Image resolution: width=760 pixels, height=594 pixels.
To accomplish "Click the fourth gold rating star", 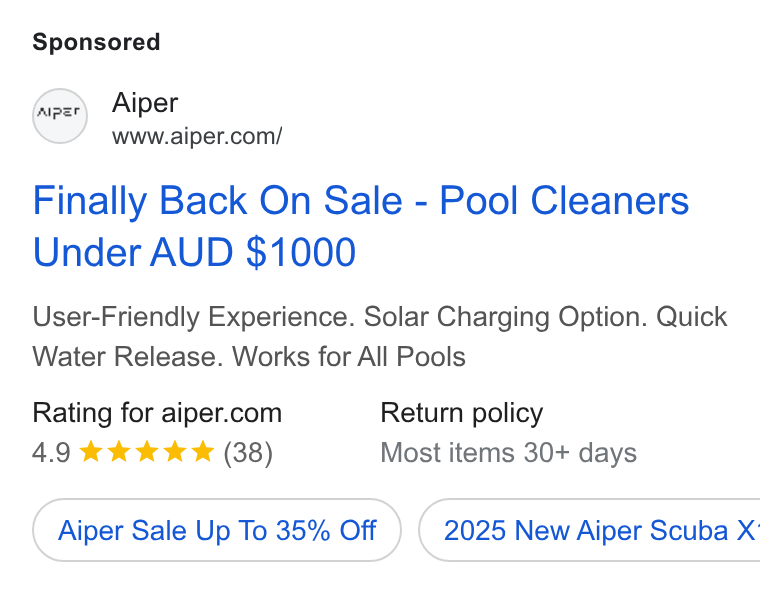I will tap(175, 452).
